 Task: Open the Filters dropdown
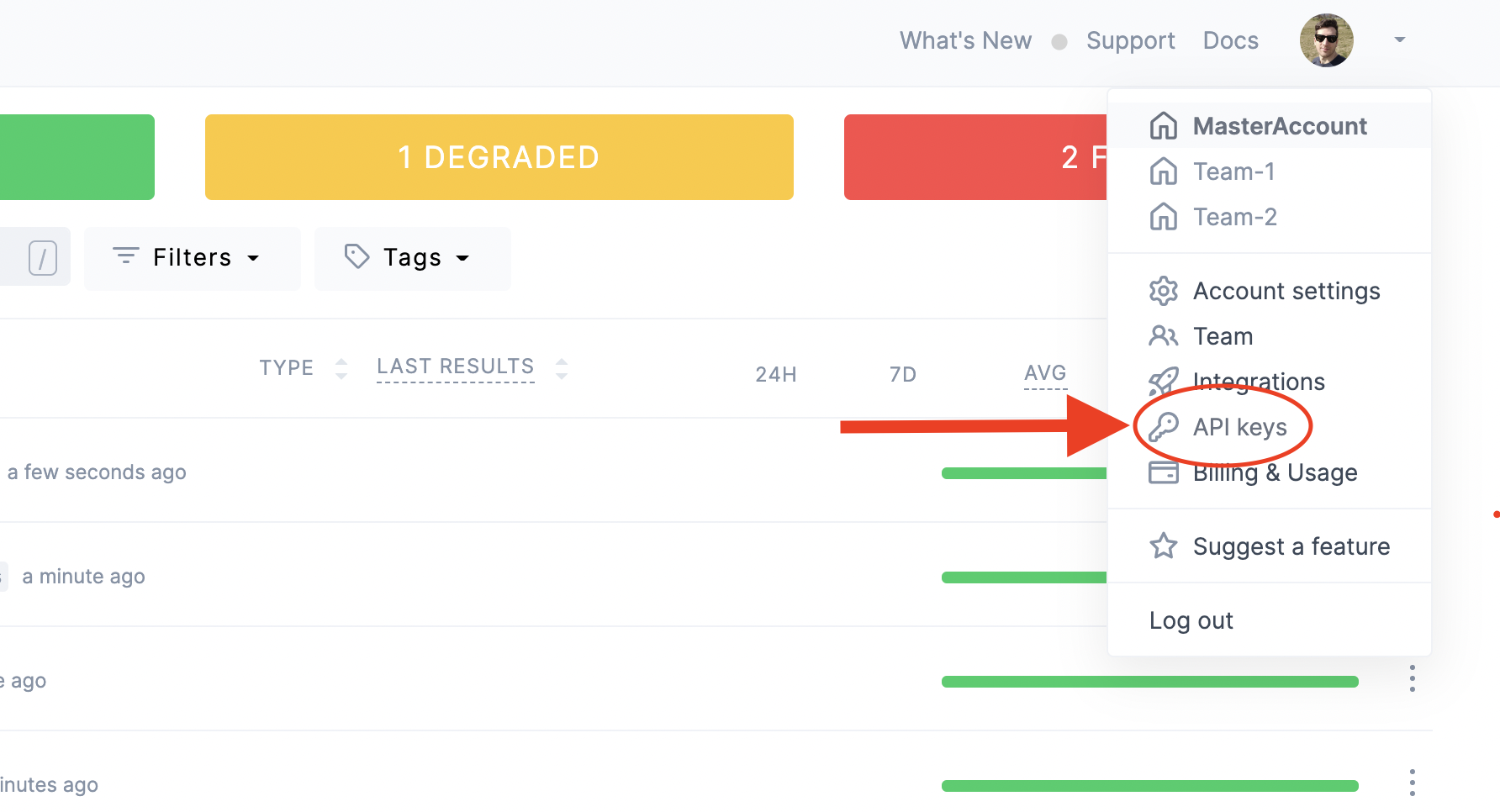[192, 257]
